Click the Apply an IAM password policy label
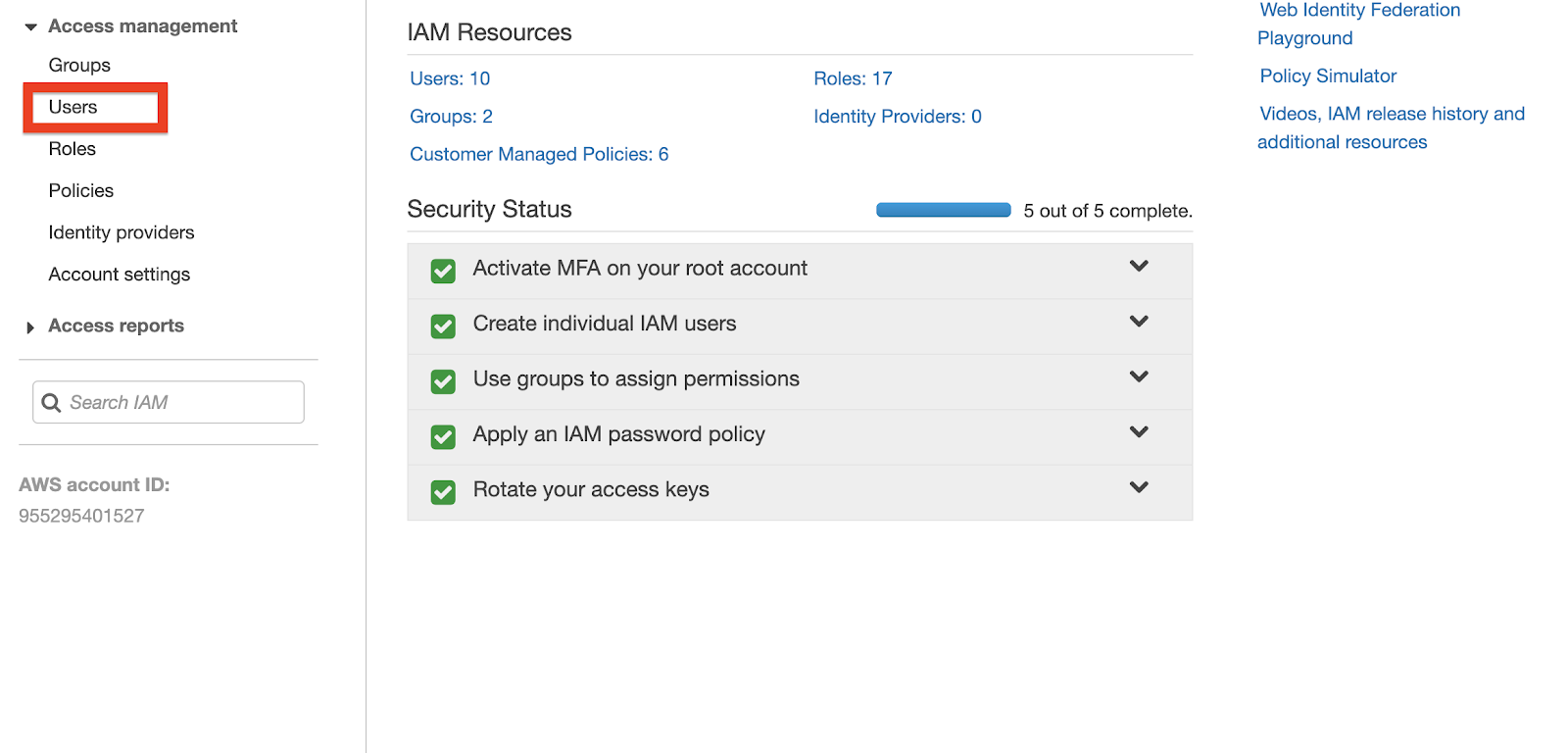Image resolution: width=1568 pixels, height=753 pixels. [x=618, y=434]
